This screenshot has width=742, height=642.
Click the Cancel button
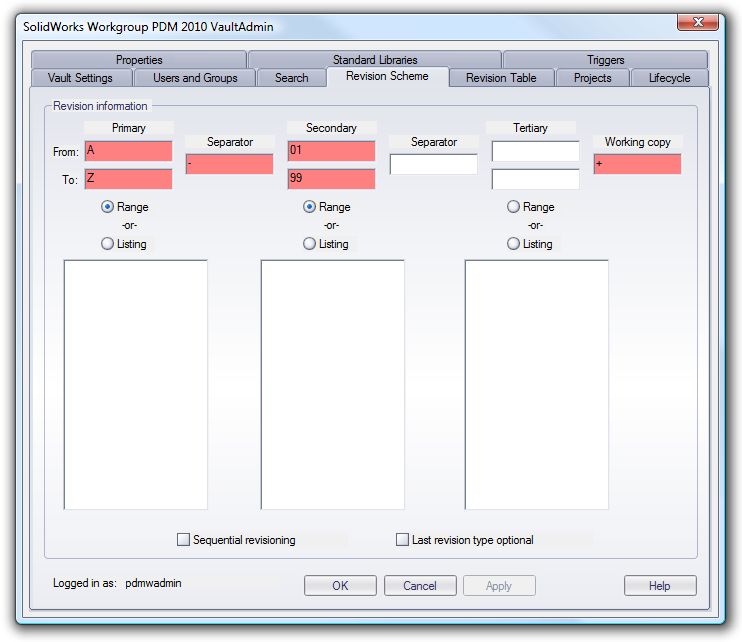point(420,585)
